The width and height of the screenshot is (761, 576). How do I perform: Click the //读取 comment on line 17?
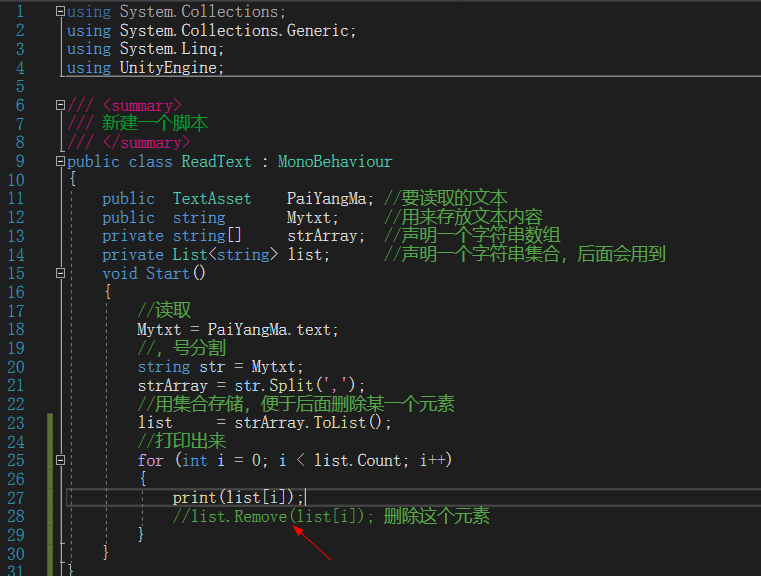click(x=164, y=310)
